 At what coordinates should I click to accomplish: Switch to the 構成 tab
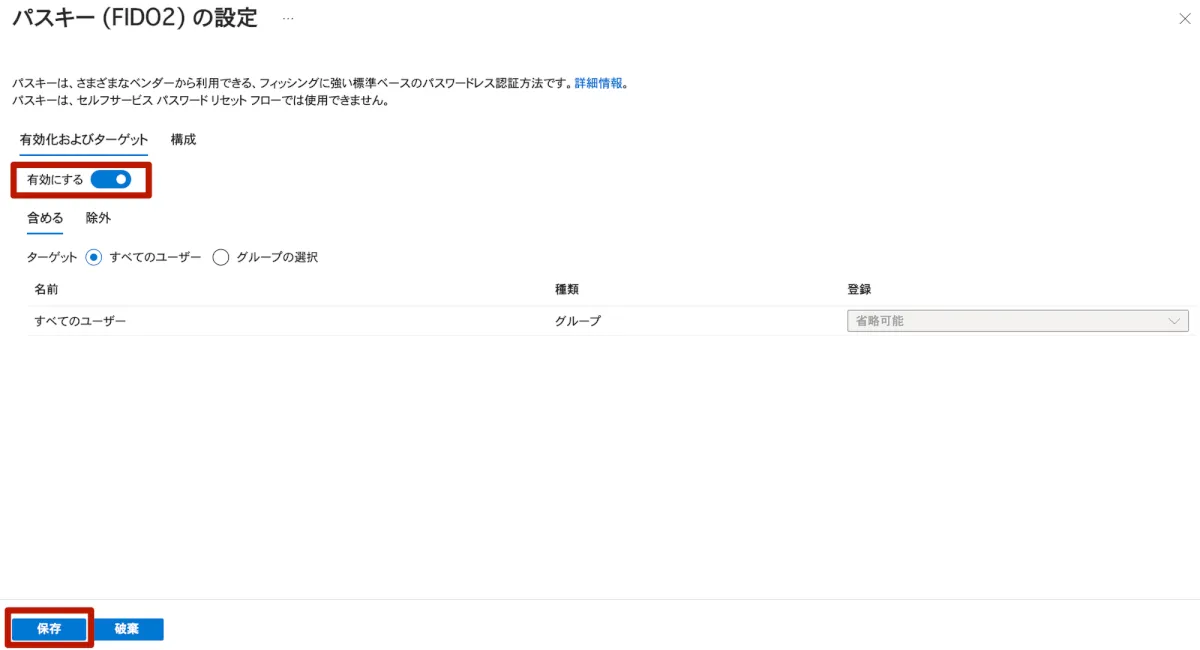point(183,140)
